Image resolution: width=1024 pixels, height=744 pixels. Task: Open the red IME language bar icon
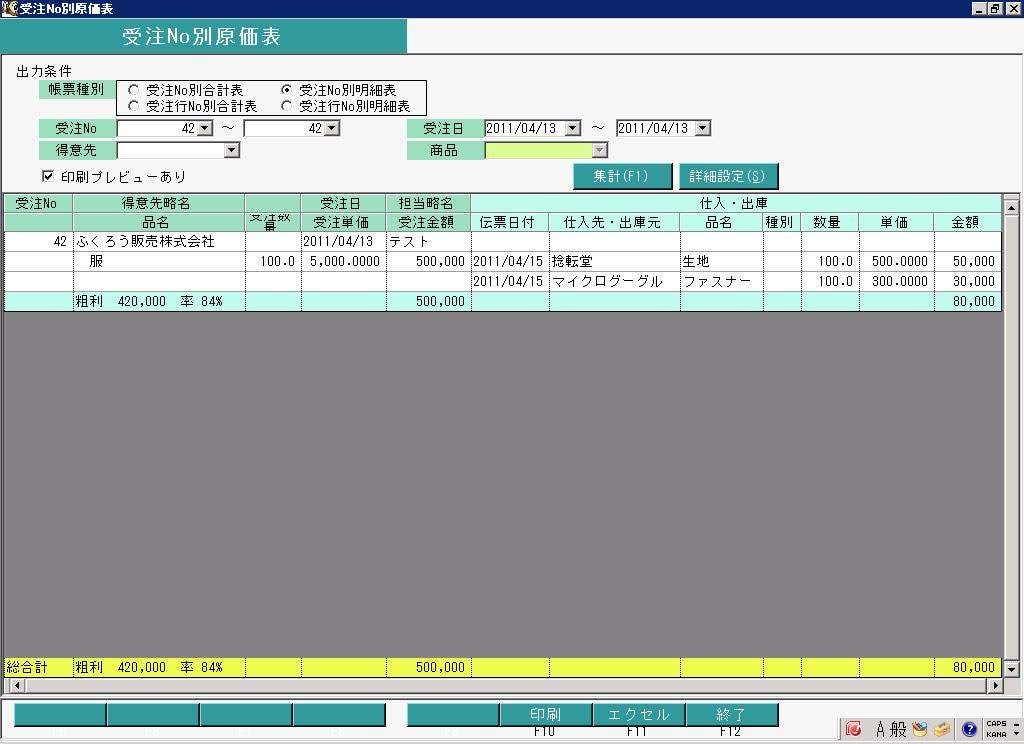coord(853,728)
